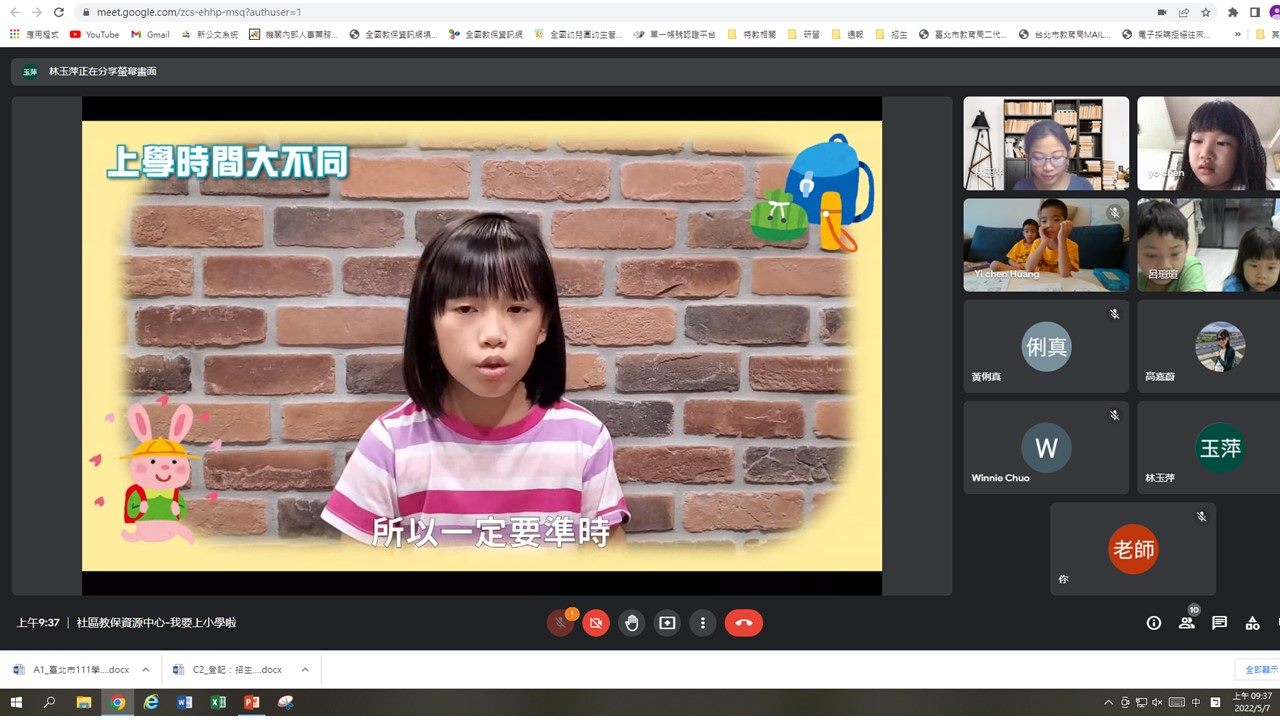This screenshot has width=1280, height=720.
Task: Expand more options three-dot menu
Action: pyautogui.click(x=703, y=623)
